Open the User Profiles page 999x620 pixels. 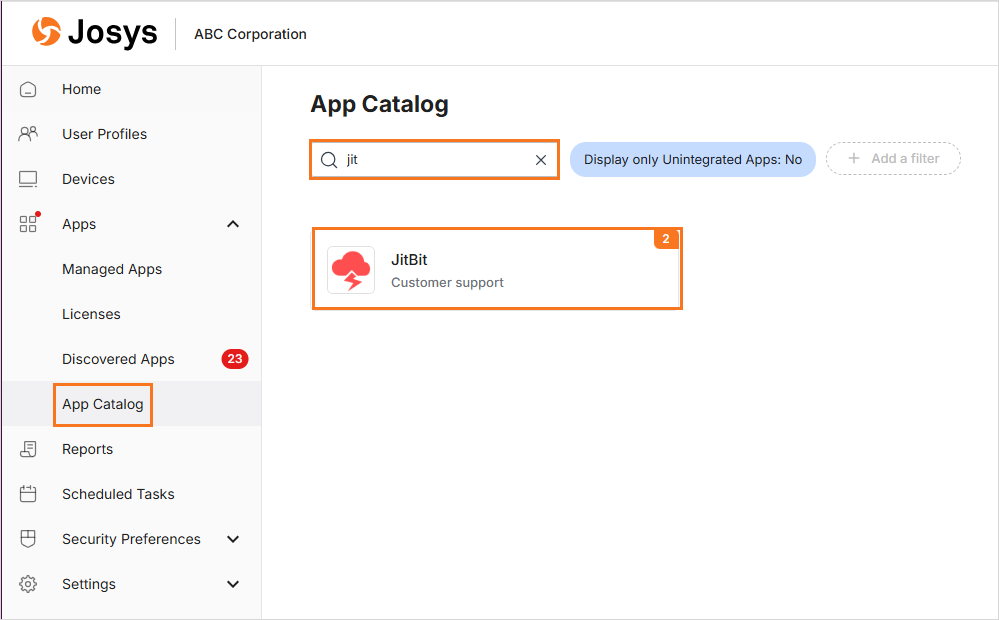[104, 134]
